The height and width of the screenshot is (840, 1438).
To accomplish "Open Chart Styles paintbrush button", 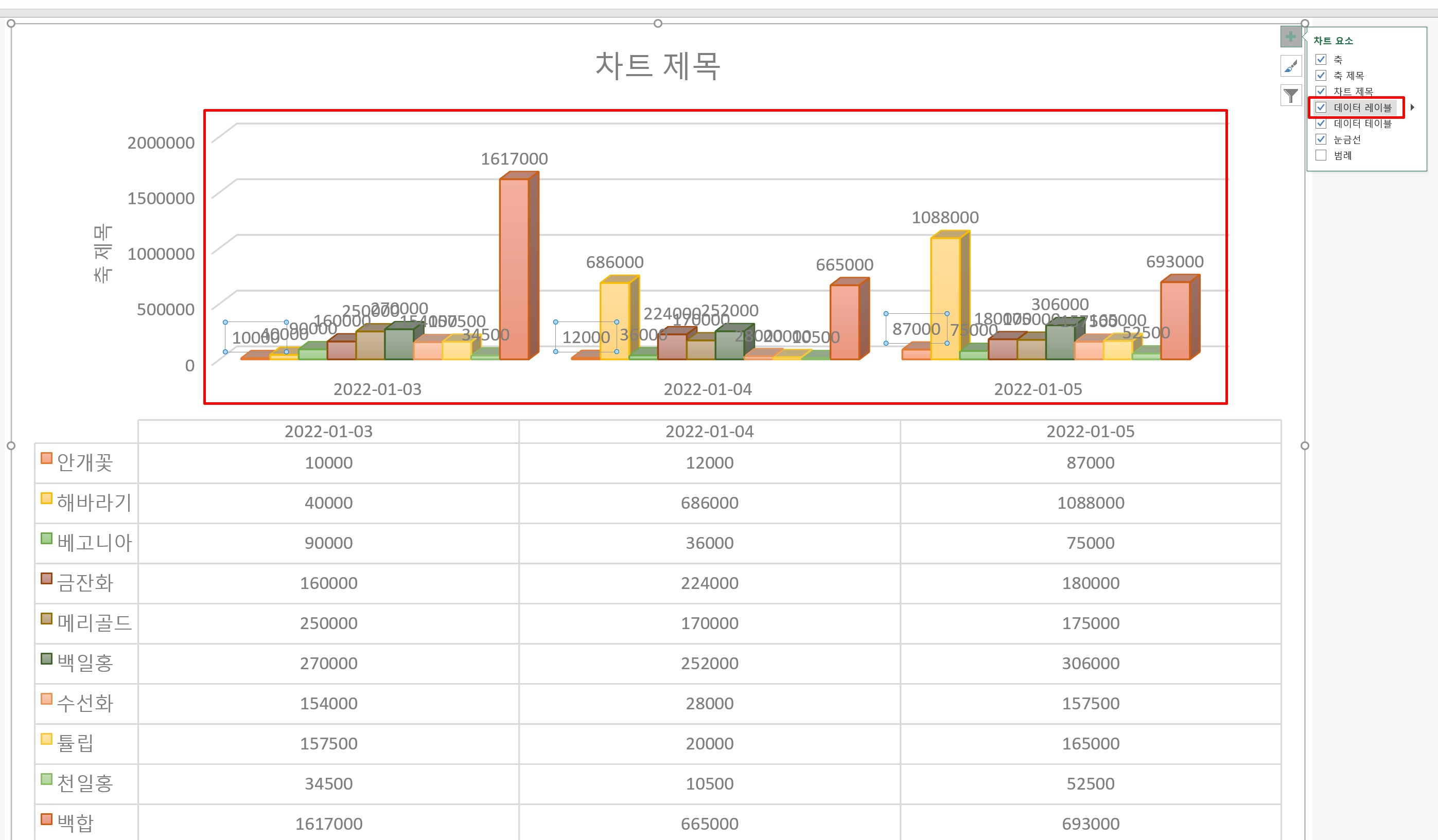I will [x=1290, y=66].
